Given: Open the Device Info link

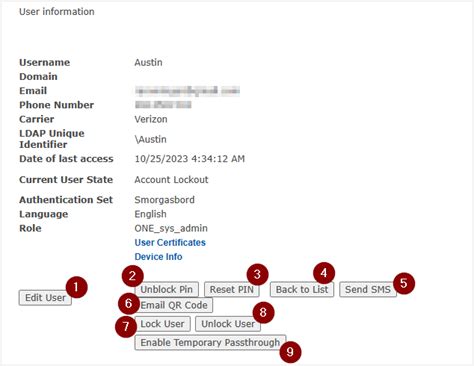Looking at the screenshot, I should tap(158, 257).
